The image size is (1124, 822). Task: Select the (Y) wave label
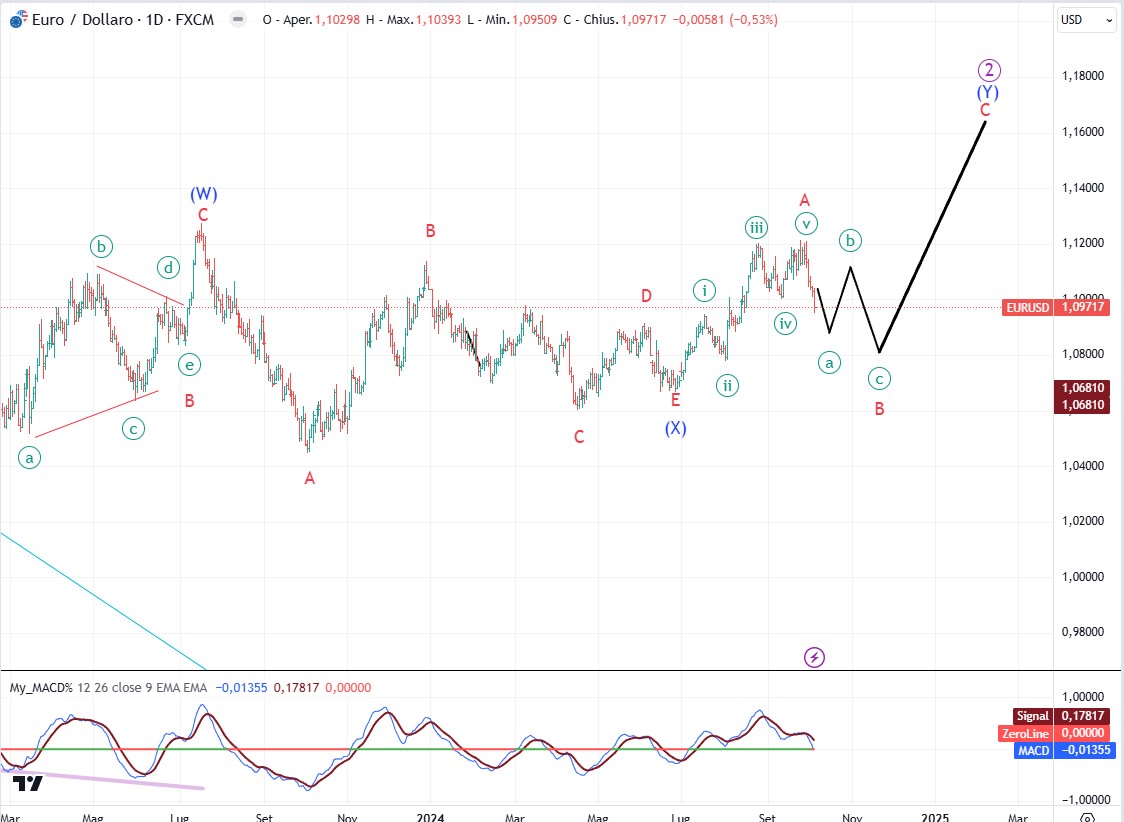point(988,92)
